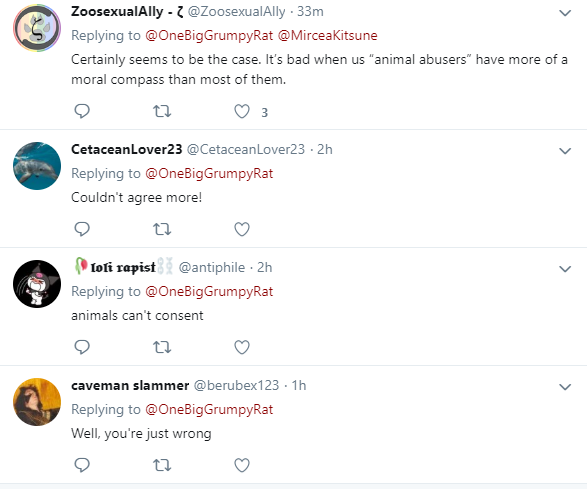Expand the more menu on caveman slammer's tweet
The height and width of the screenshot is (489, 587).
coord(565,387)
